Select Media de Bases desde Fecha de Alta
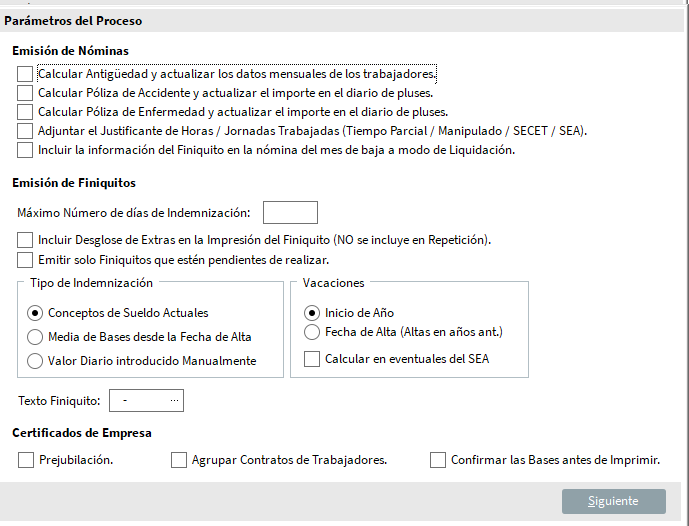Viewport: 689px width, 526px height. 35,337
